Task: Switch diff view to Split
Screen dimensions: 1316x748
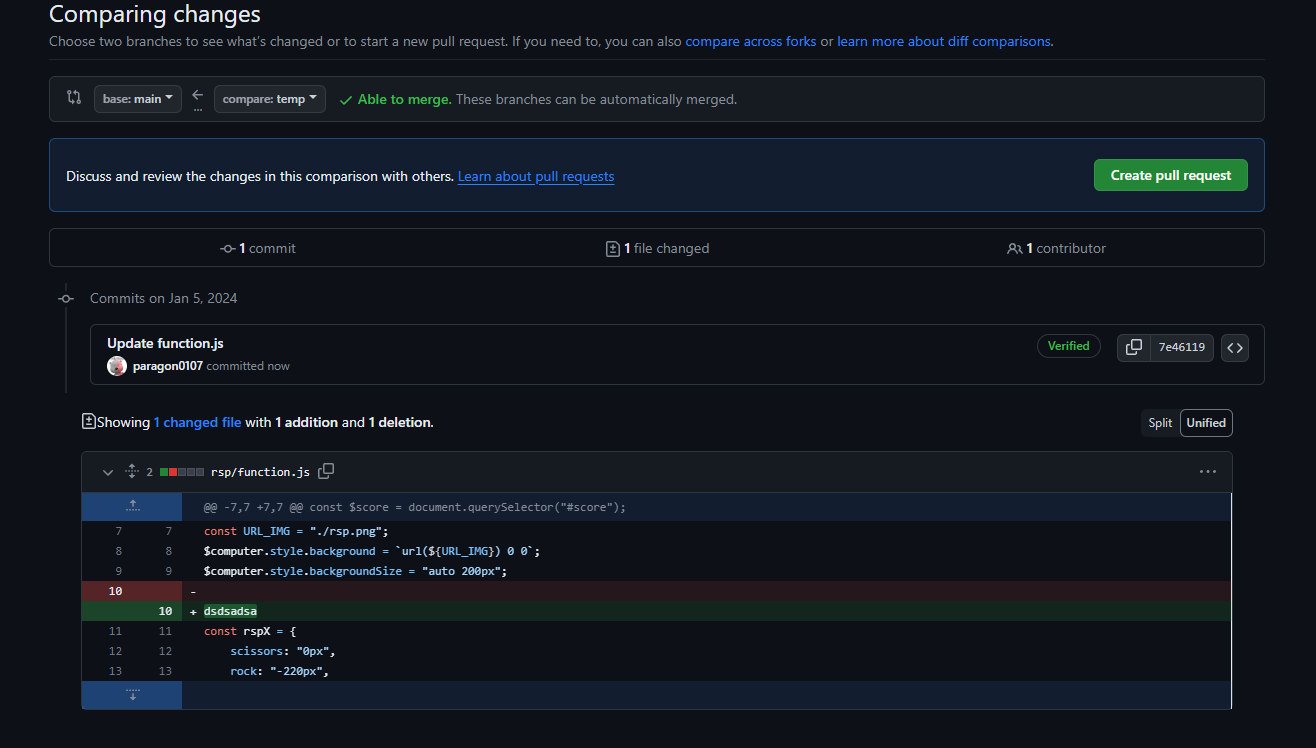Action: (x=1160, y=423)
